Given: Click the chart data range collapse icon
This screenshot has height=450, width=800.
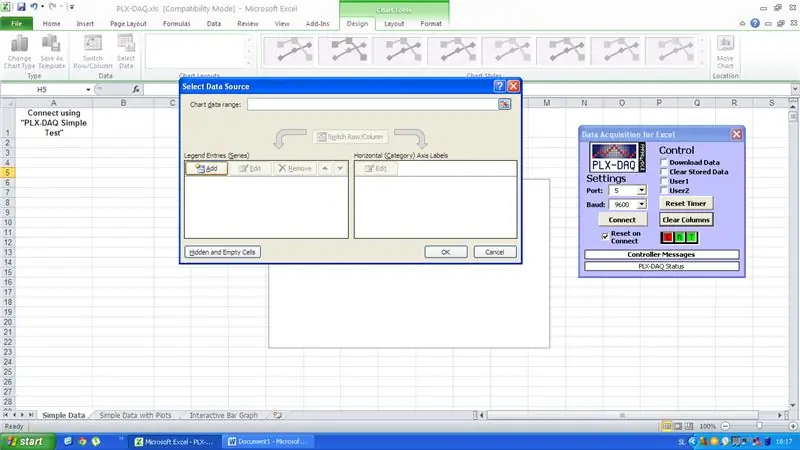Looking at the screenshot, I should (504, 104).
